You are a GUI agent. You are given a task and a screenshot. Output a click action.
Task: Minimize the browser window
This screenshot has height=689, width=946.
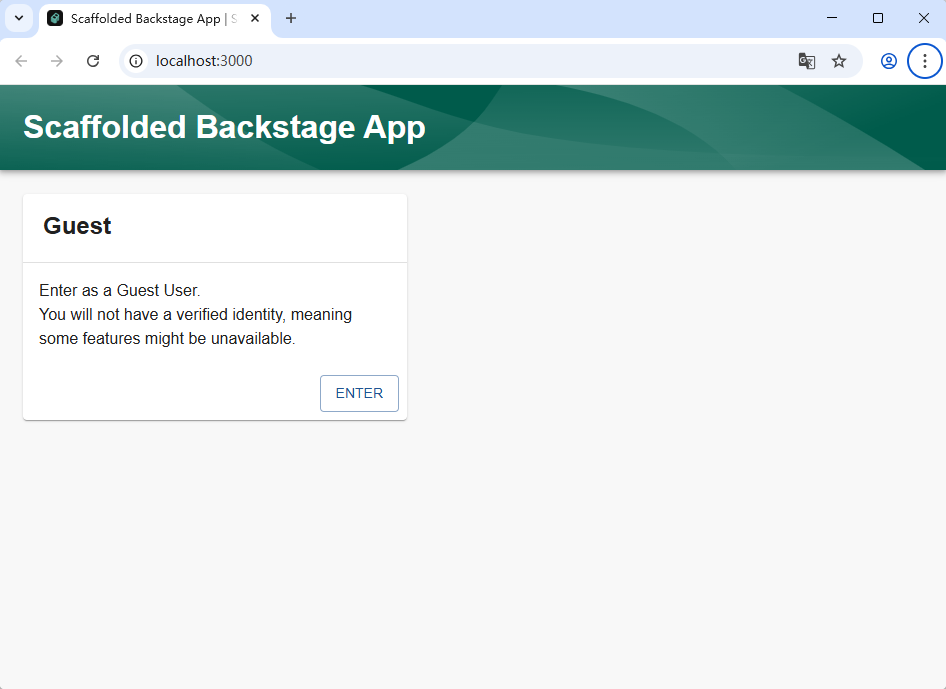(x=832, y=18)
